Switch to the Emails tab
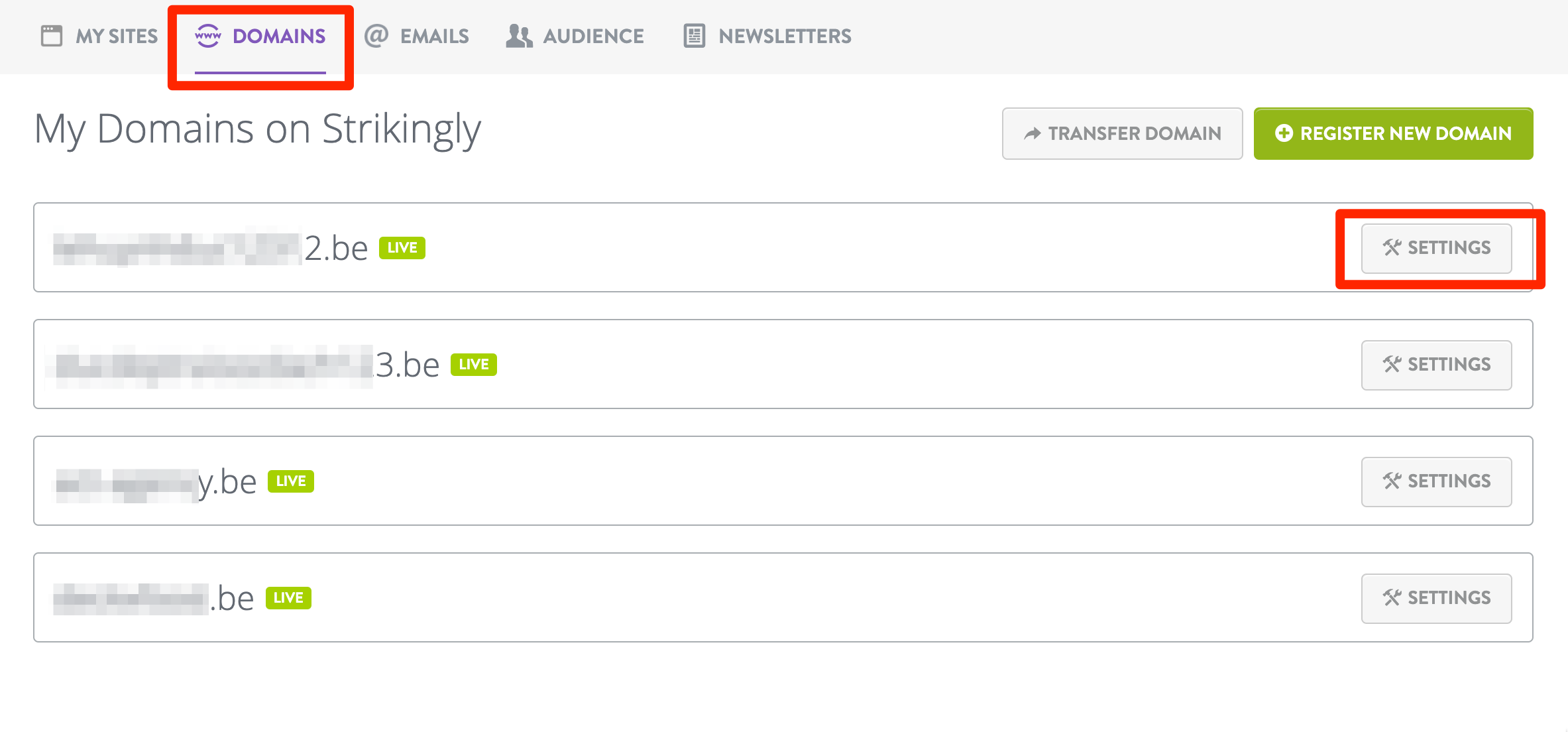This screenshot has width=1568, height=732. click(x=434, y=36)
